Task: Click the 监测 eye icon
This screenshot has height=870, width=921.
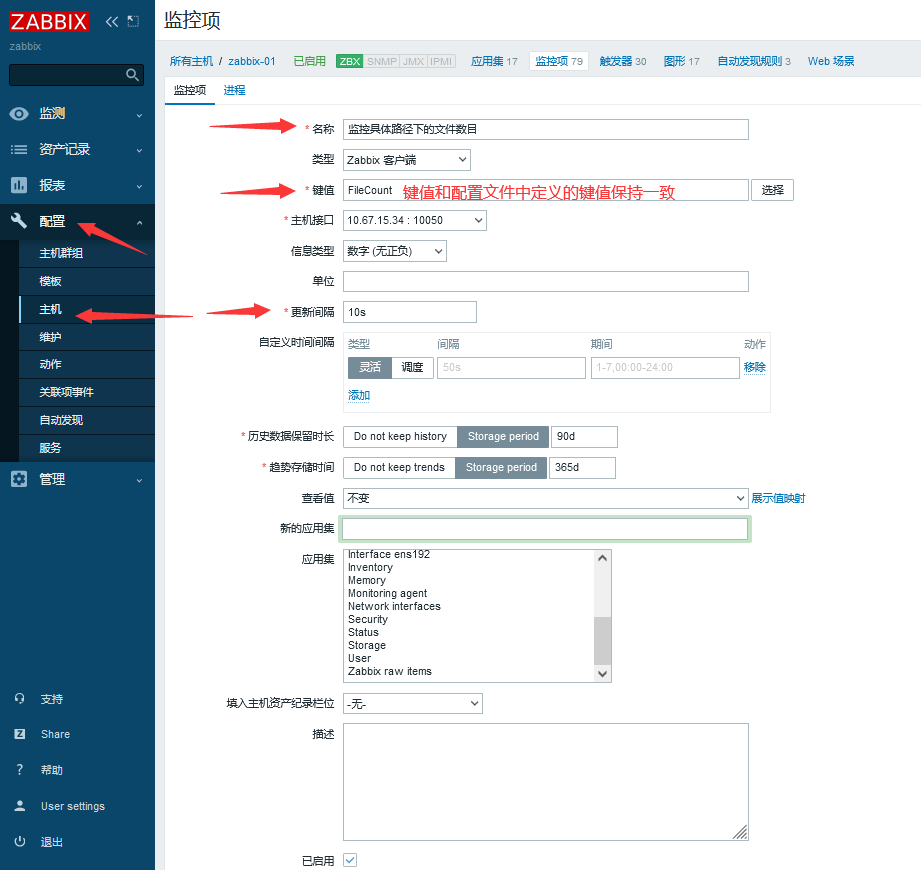Action: pos(19,114)
